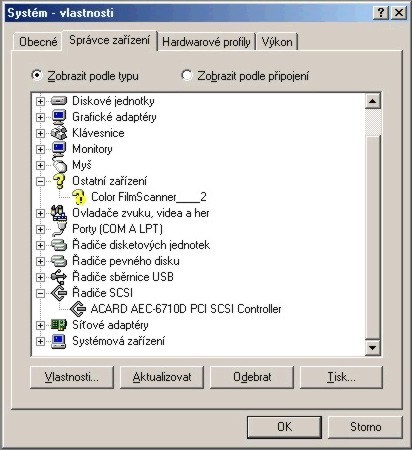Collapse the Ostatní zařízení node
The image size is (412, 450).
point(40,181)
